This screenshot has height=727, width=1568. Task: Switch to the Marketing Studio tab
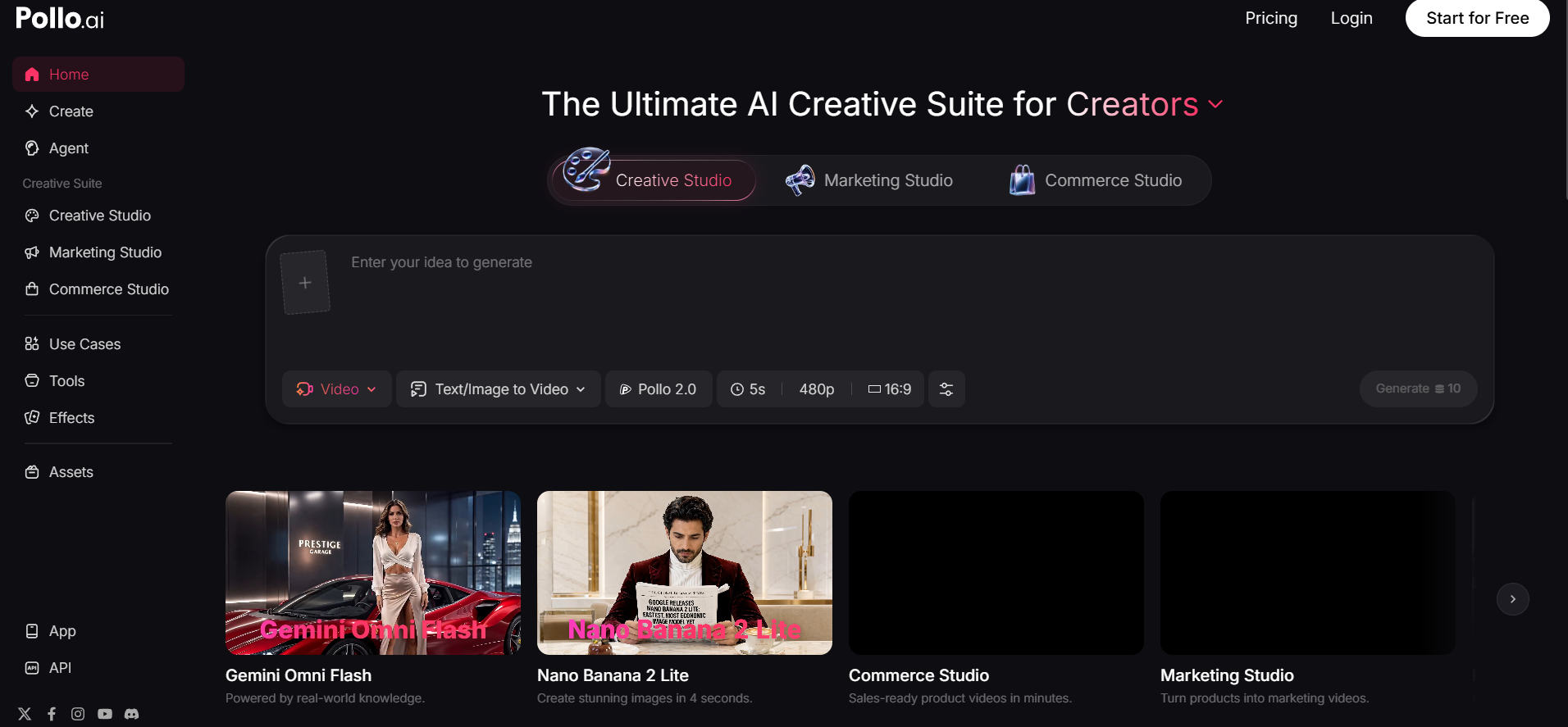(x=869, y=180)
